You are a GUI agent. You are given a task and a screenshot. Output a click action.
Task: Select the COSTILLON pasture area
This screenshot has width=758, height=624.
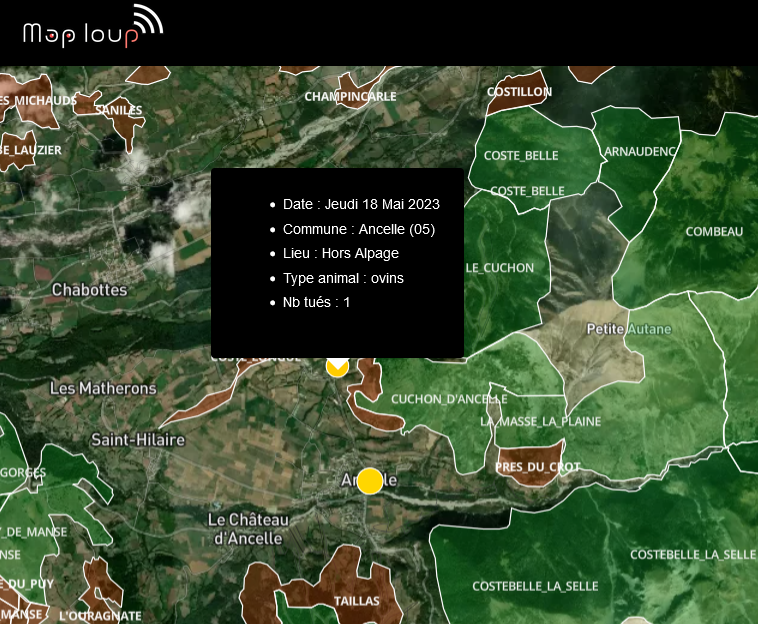tap(519, 91)
